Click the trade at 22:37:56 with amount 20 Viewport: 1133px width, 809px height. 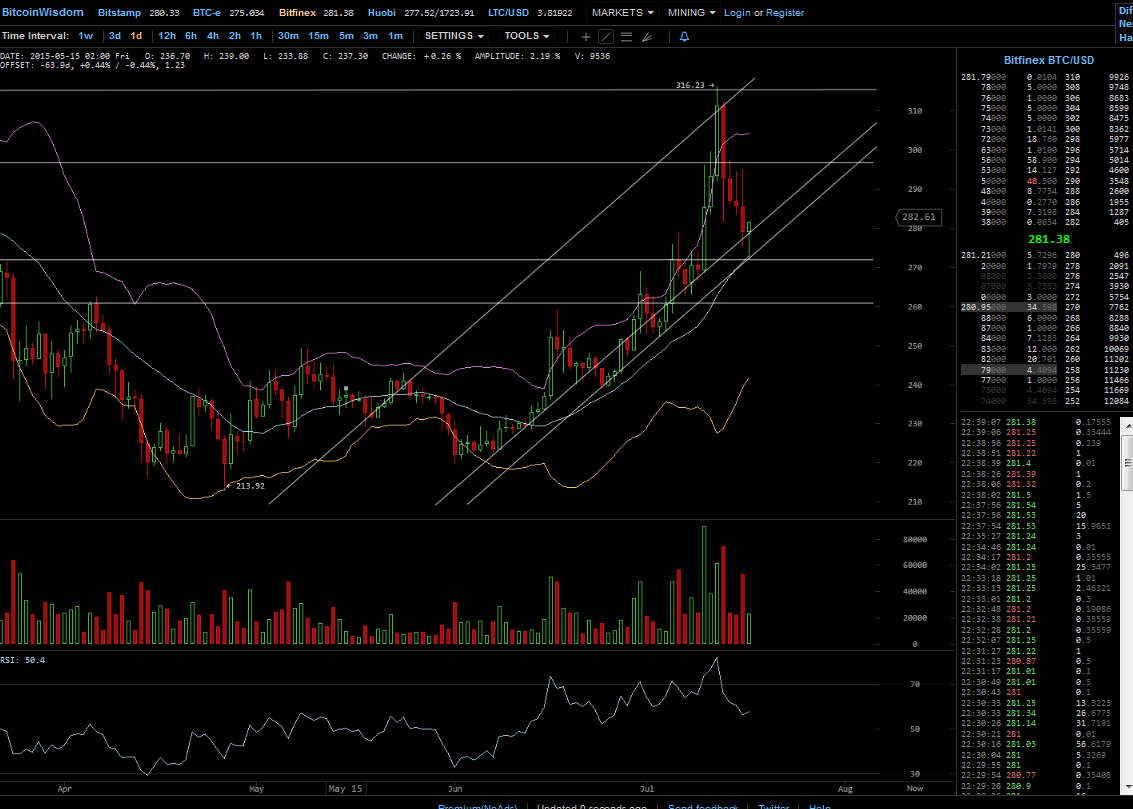point(1037,516)
